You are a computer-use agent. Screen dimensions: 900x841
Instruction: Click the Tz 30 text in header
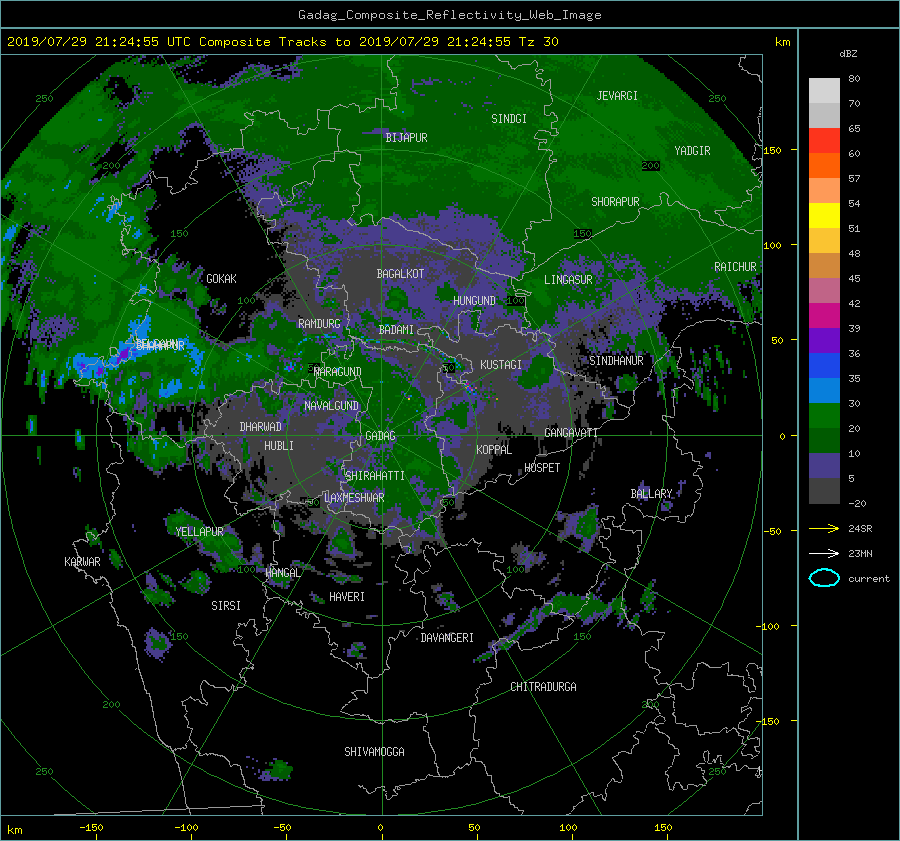pos(539,42)
